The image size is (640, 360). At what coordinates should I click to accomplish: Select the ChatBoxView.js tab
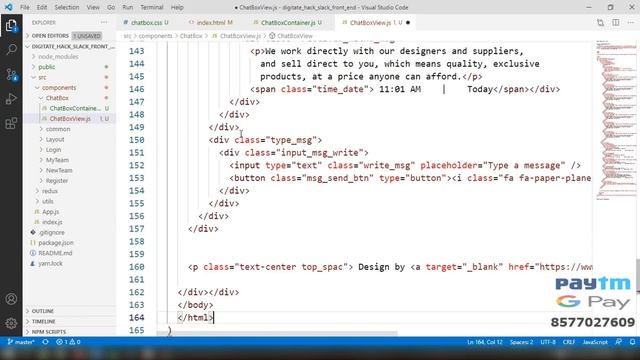click(x=376, y=23)
